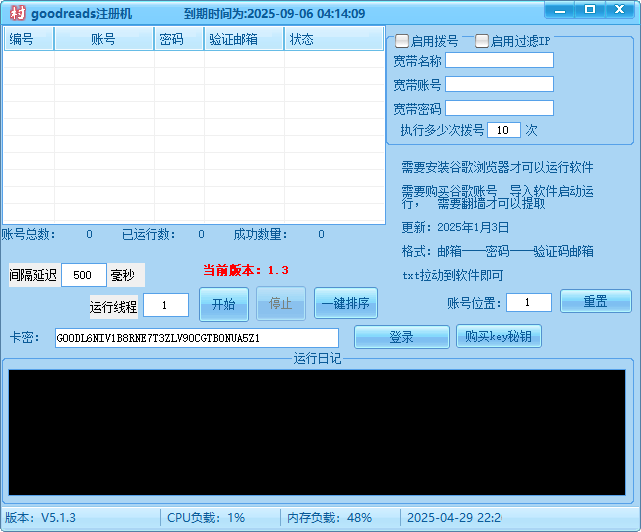
Task: Click the 宽带名称 input field
Action: click(x=499, y=60)
